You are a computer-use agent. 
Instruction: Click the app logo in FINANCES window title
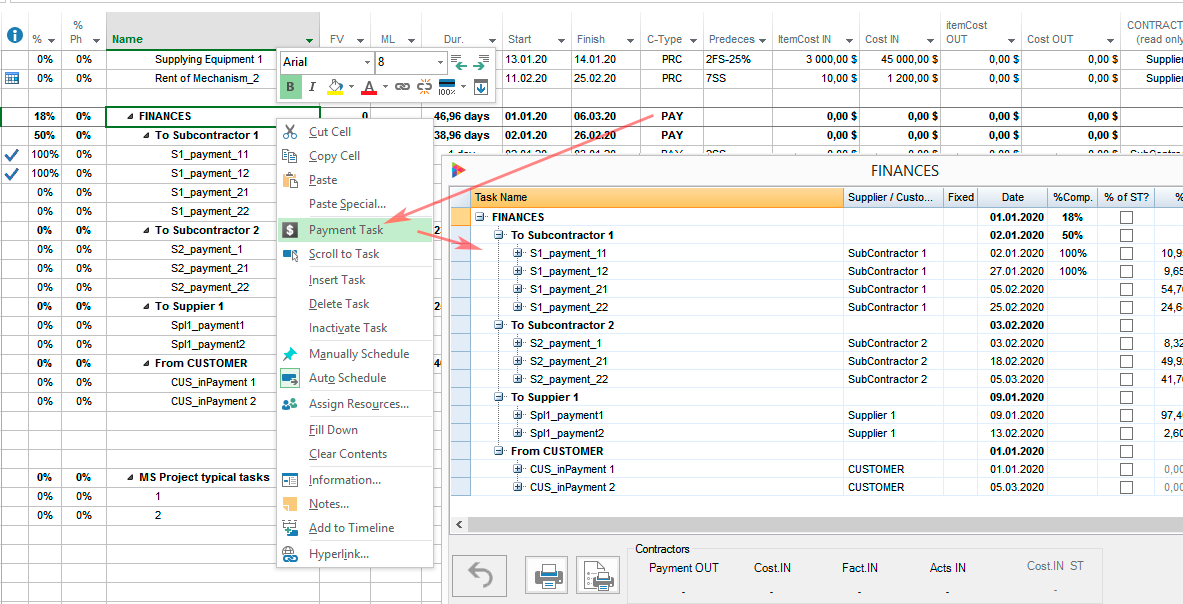459,170
